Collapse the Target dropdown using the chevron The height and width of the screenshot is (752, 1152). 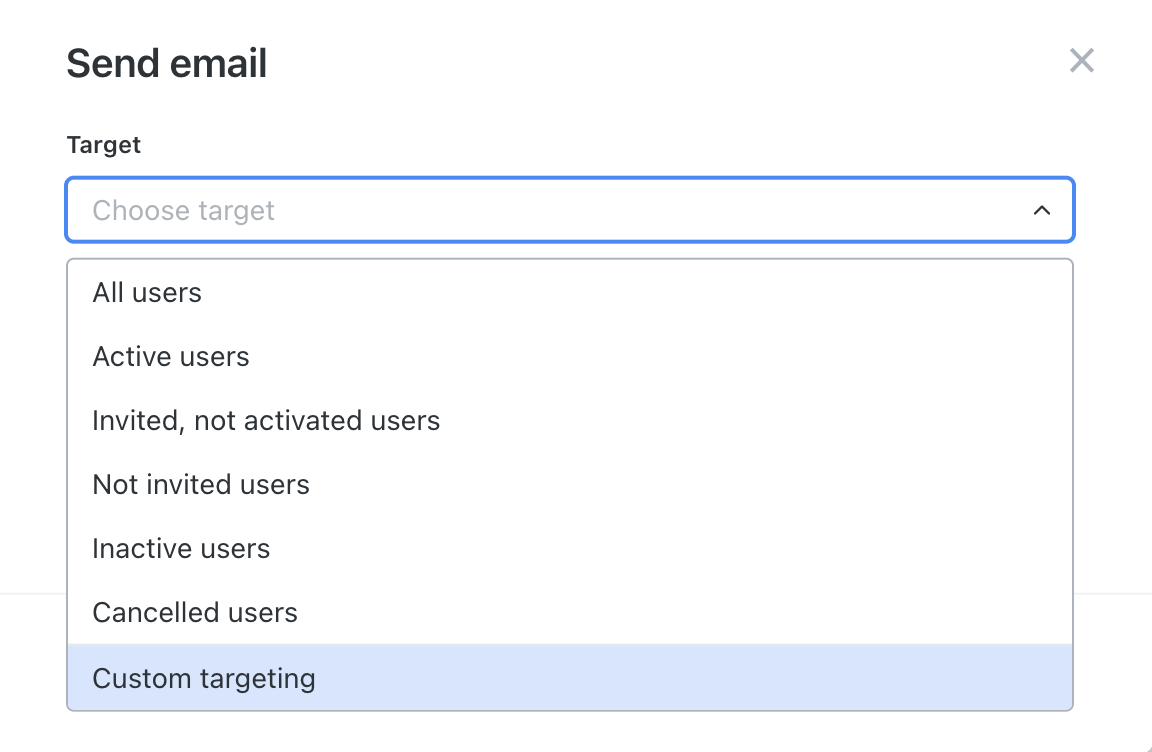click(1041, 210)
